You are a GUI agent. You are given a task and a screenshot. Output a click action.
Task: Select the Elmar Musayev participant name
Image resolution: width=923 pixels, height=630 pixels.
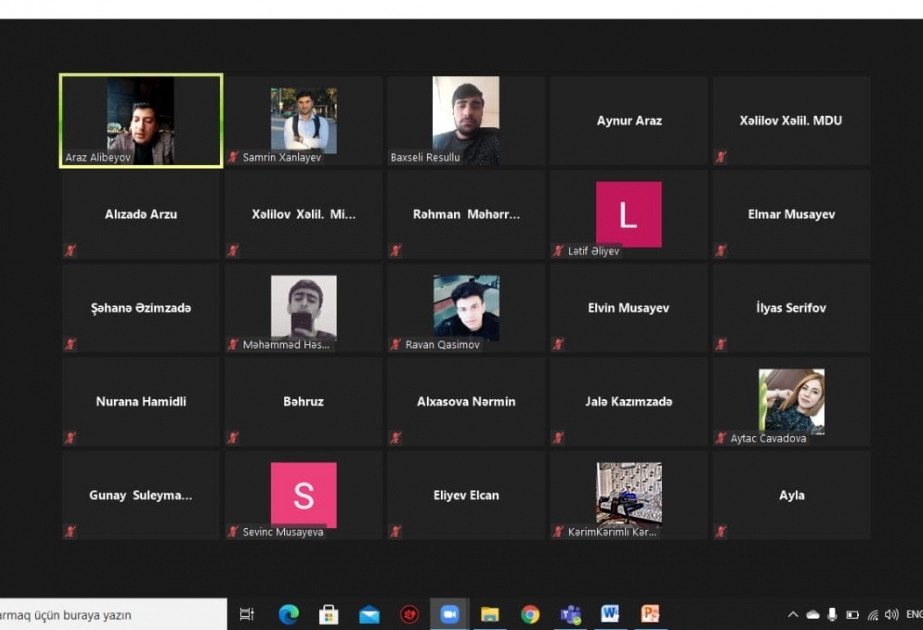click(792, 214)
